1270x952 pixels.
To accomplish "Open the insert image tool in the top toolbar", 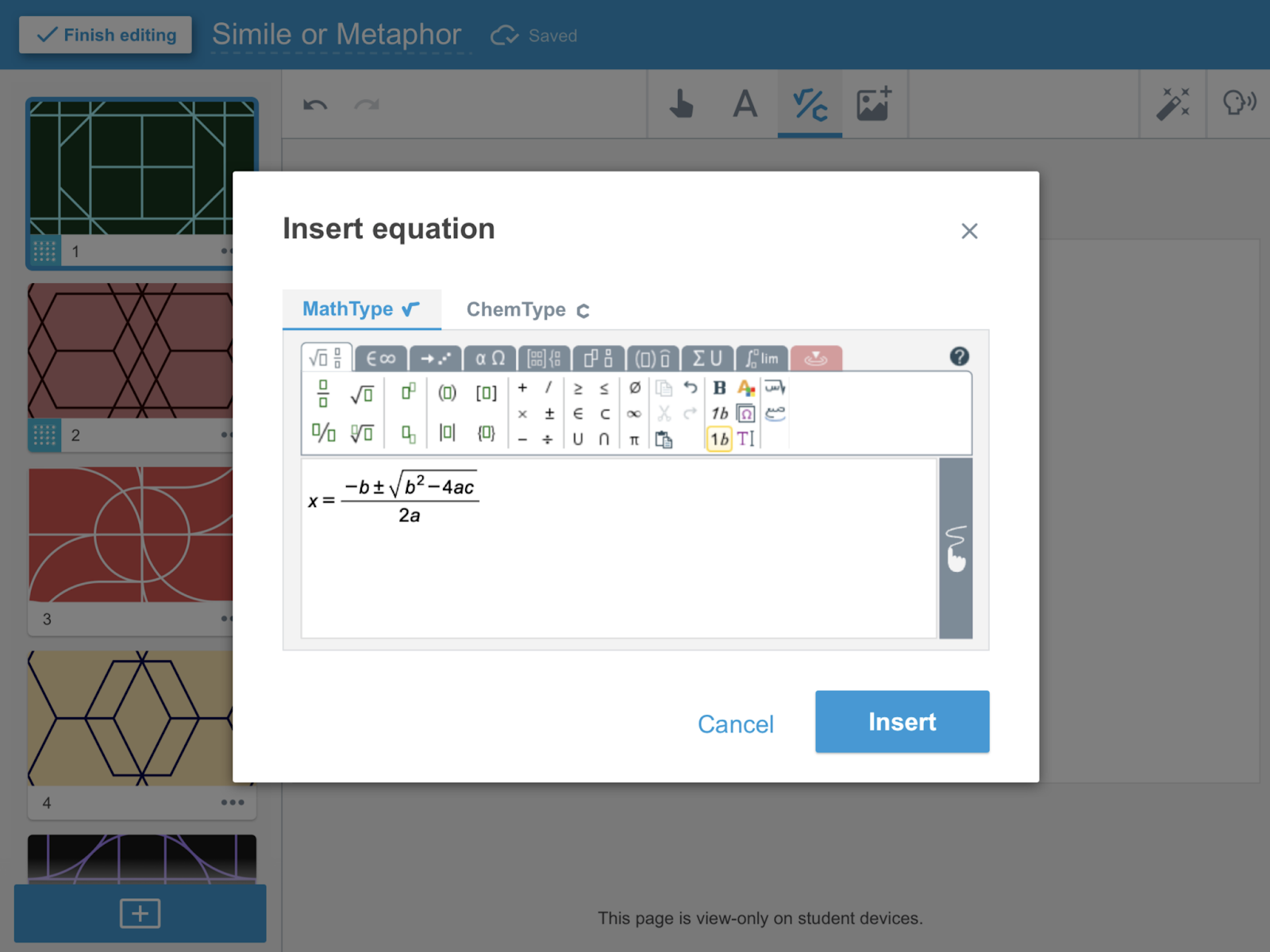I will pos(873,104).
